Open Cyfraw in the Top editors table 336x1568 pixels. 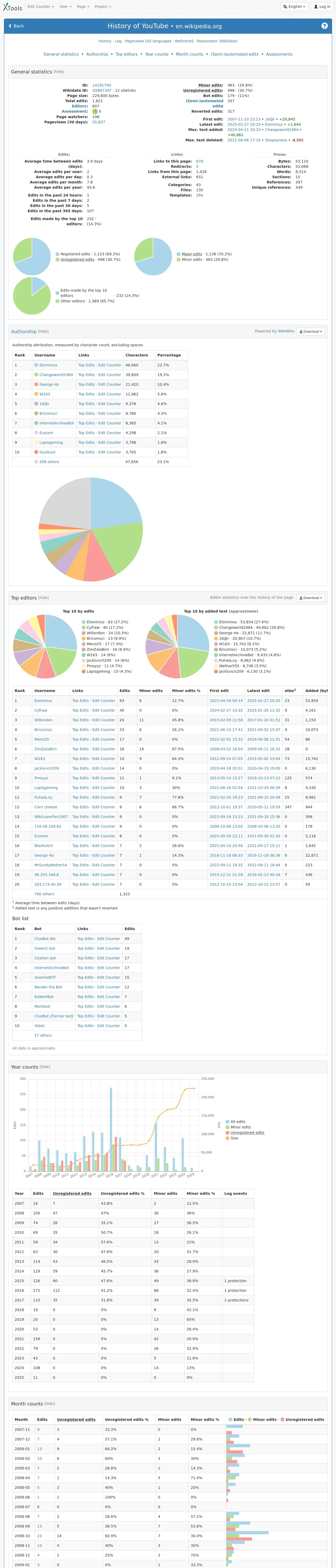point(41,710)
